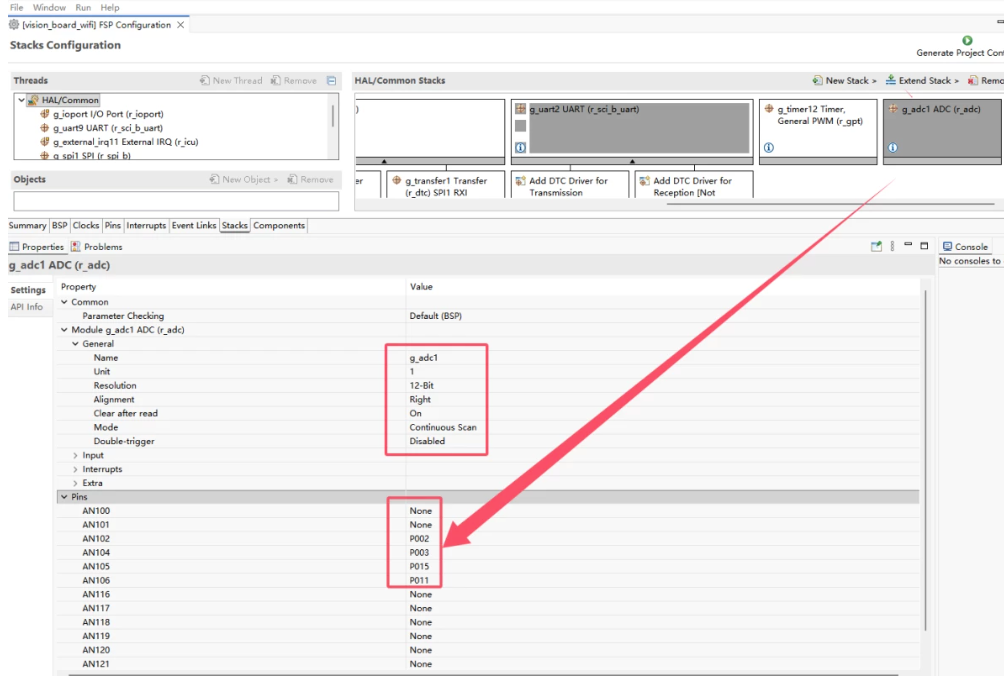Switch to the Components tab

click(279, 225)
